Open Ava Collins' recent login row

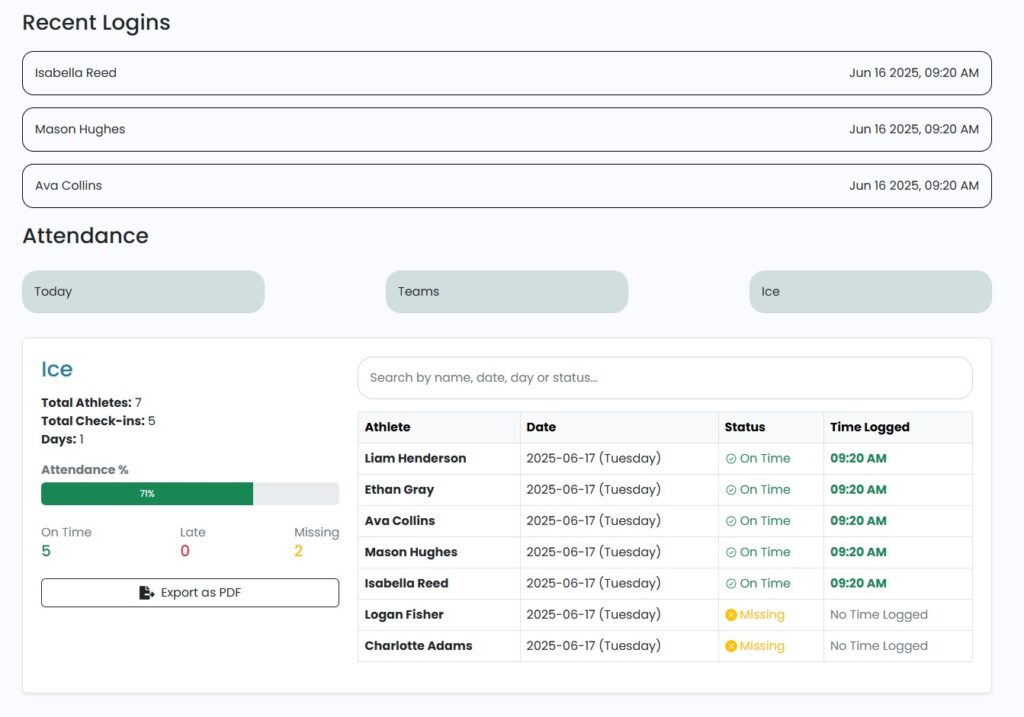(x=506, y=186)
